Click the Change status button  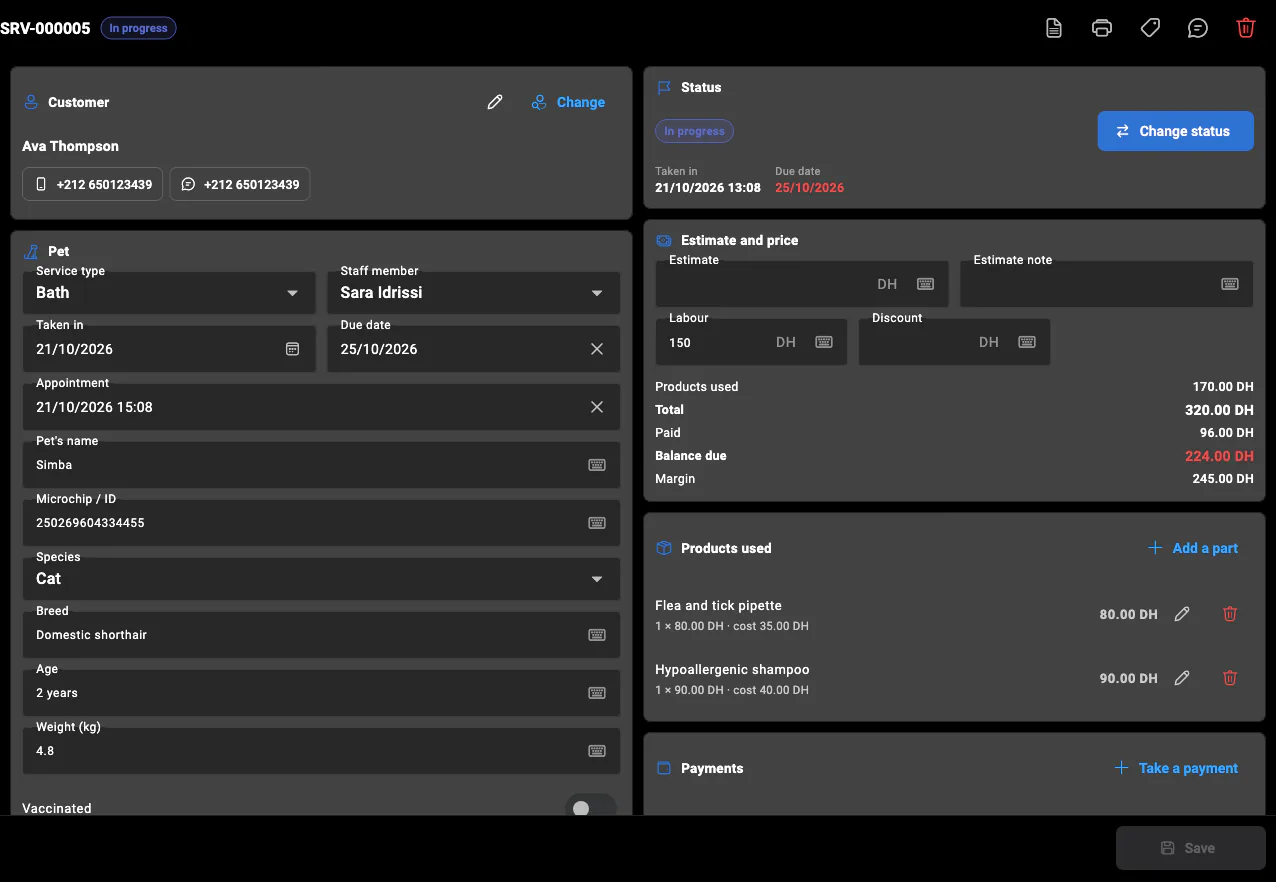click(1175, 131)
